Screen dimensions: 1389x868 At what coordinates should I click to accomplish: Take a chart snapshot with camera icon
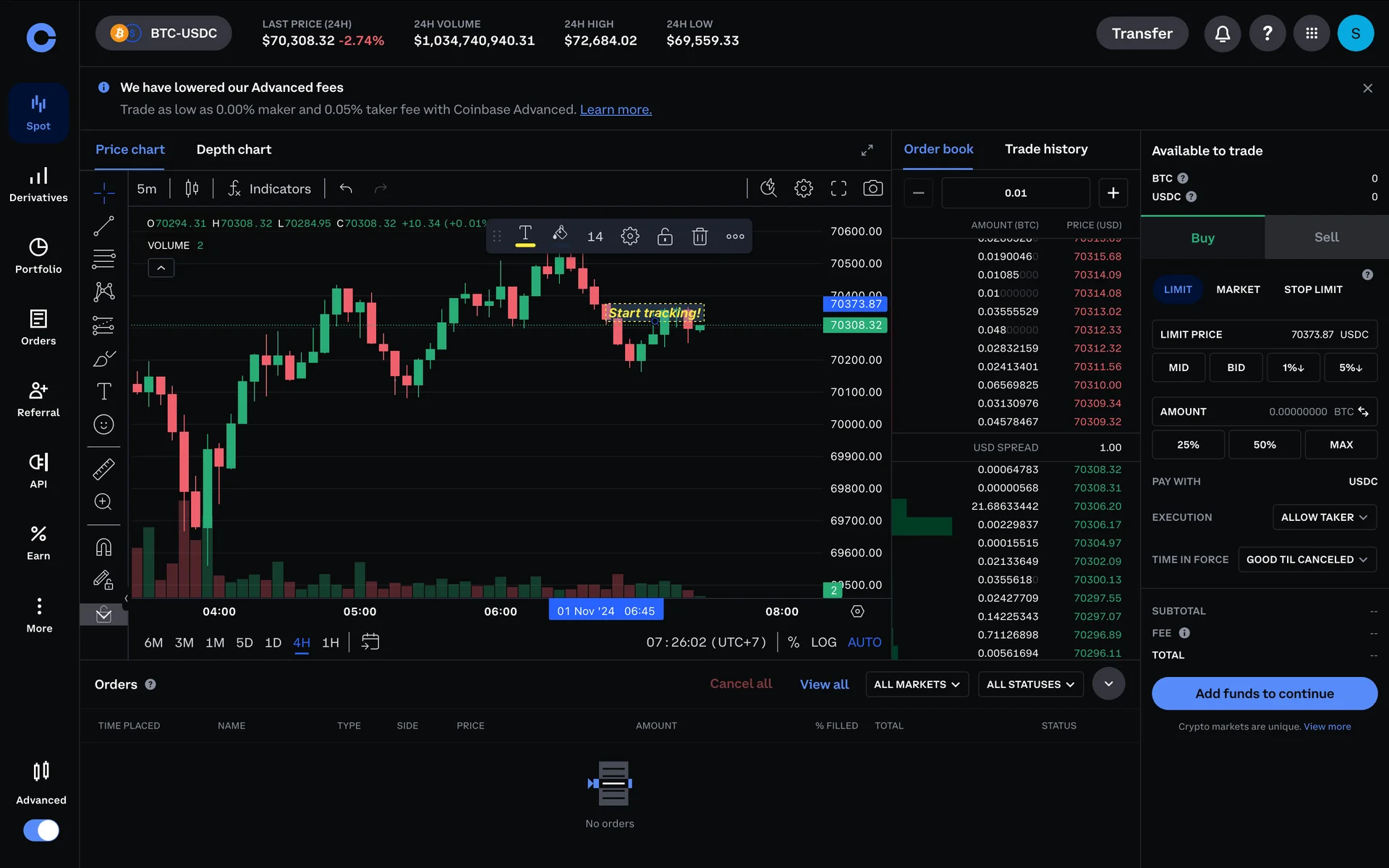[872, 189]
